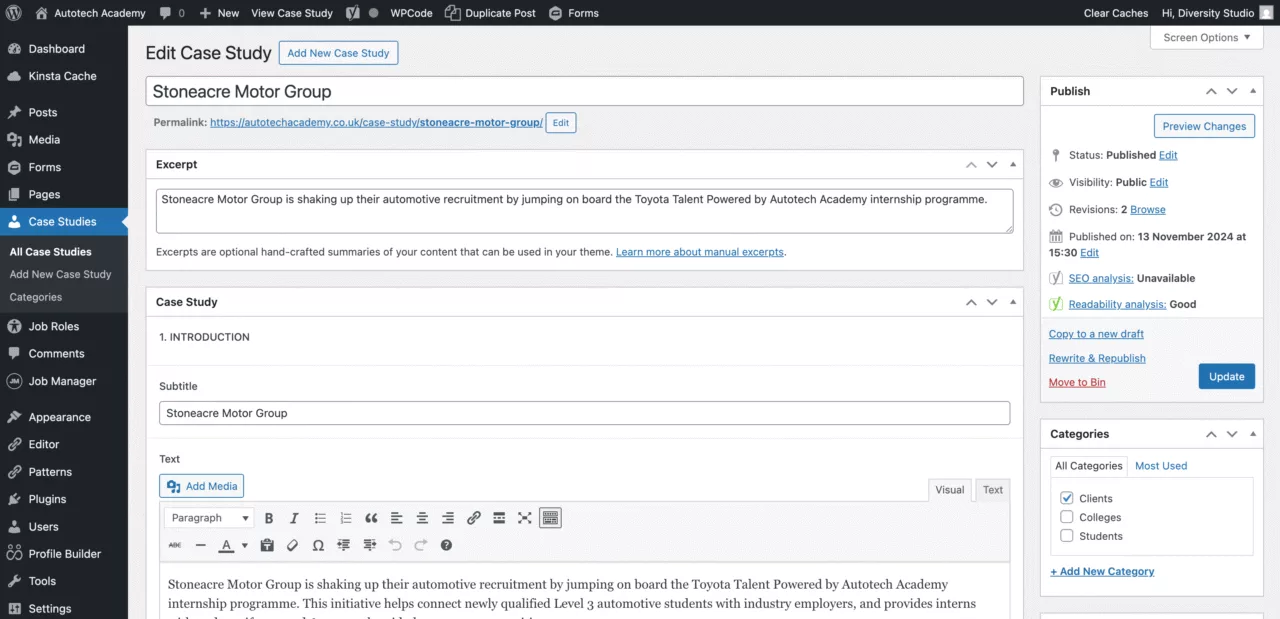Open Job Manager in the sidebar
1280x619 pixels.
tap(64, 381)
